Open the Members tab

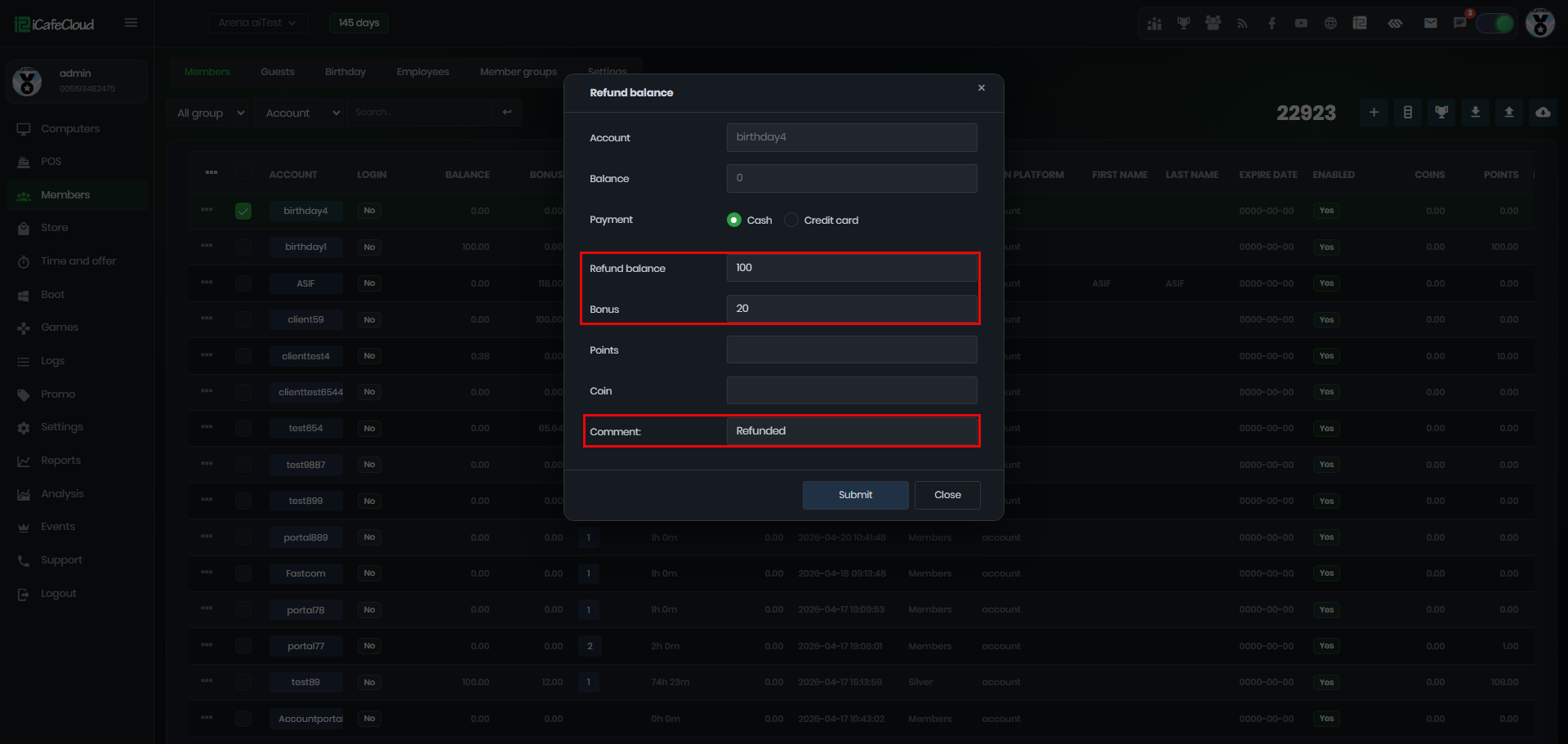(207, 72)
